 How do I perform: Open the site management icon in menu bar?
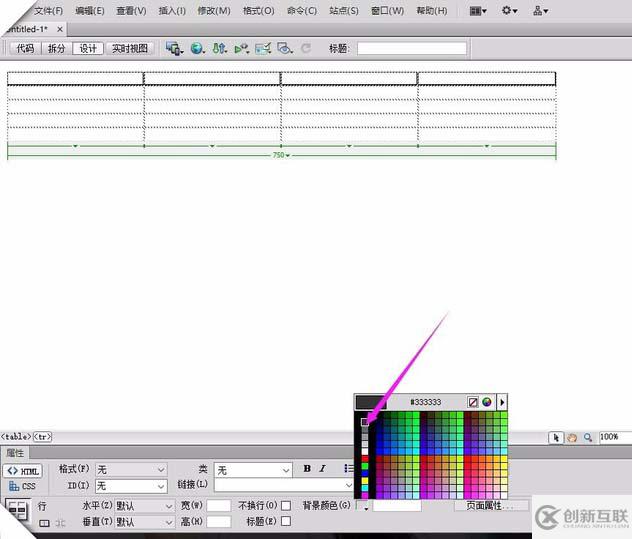541,11
